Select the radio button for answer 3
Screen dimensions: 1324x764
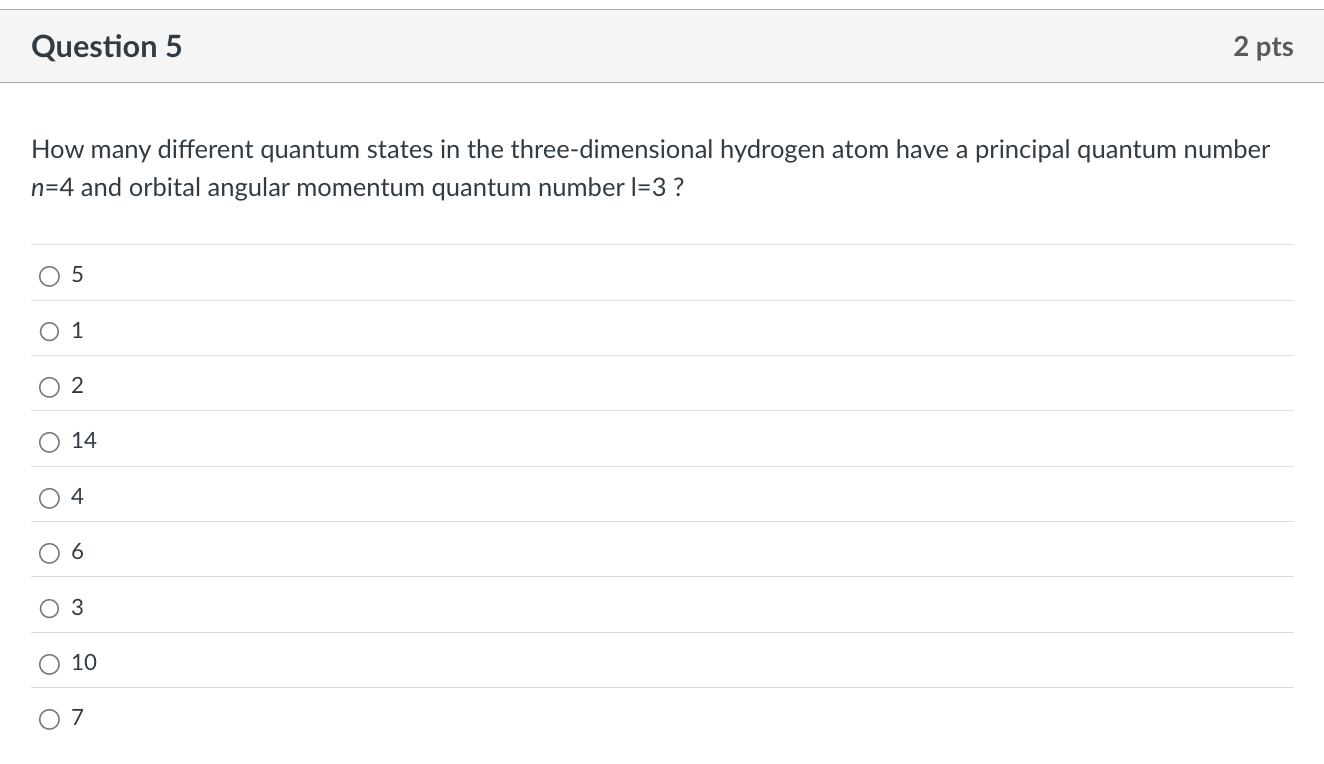point(49,607)
